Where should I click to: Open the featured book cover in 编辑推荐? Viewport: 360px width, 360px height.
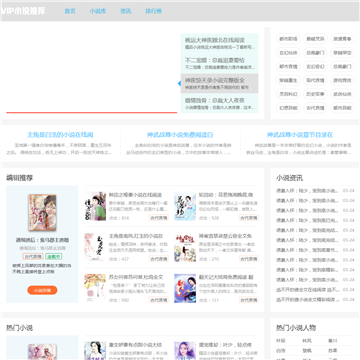tap(42, 213)
